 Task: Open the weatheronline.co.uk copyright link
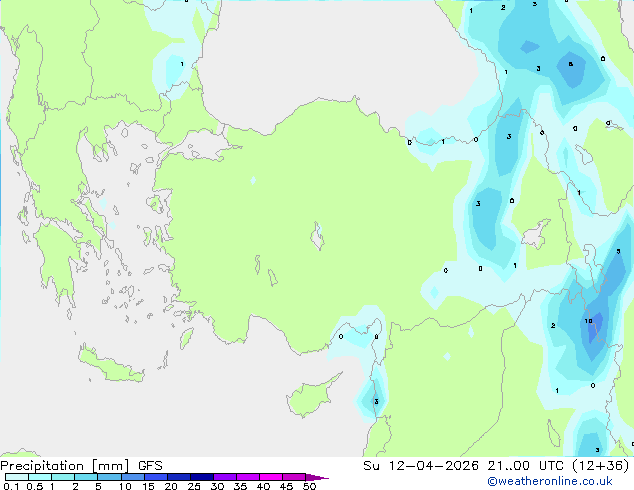[550, 481]
